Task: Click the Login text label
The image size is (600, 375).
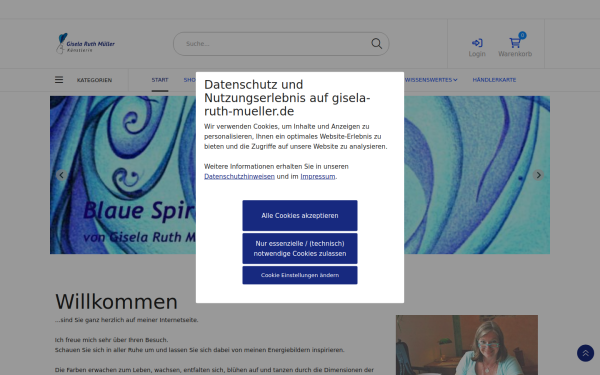Action: (477, 54)
